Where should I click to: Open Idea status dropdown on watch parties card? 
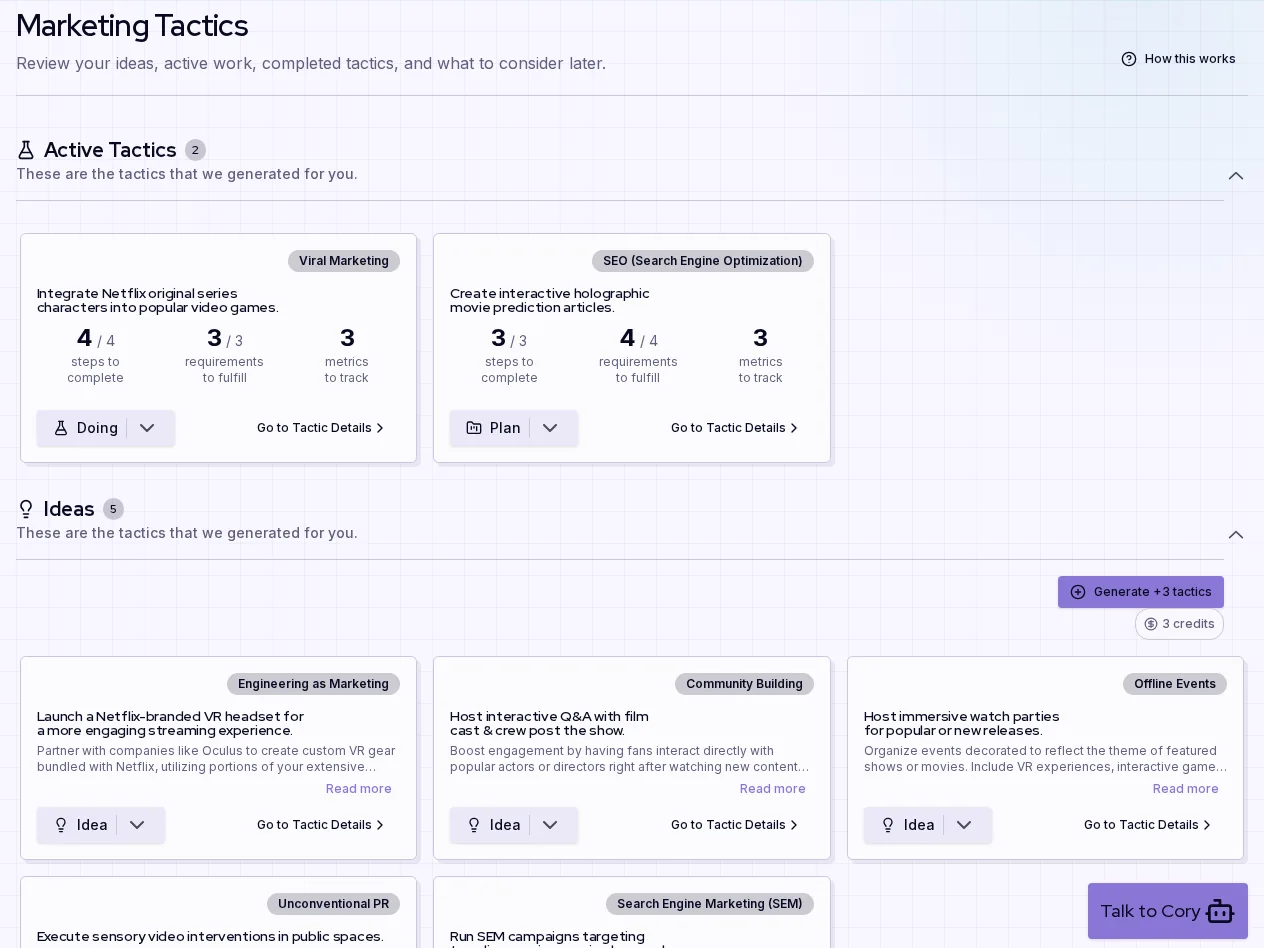coord(964,825)
